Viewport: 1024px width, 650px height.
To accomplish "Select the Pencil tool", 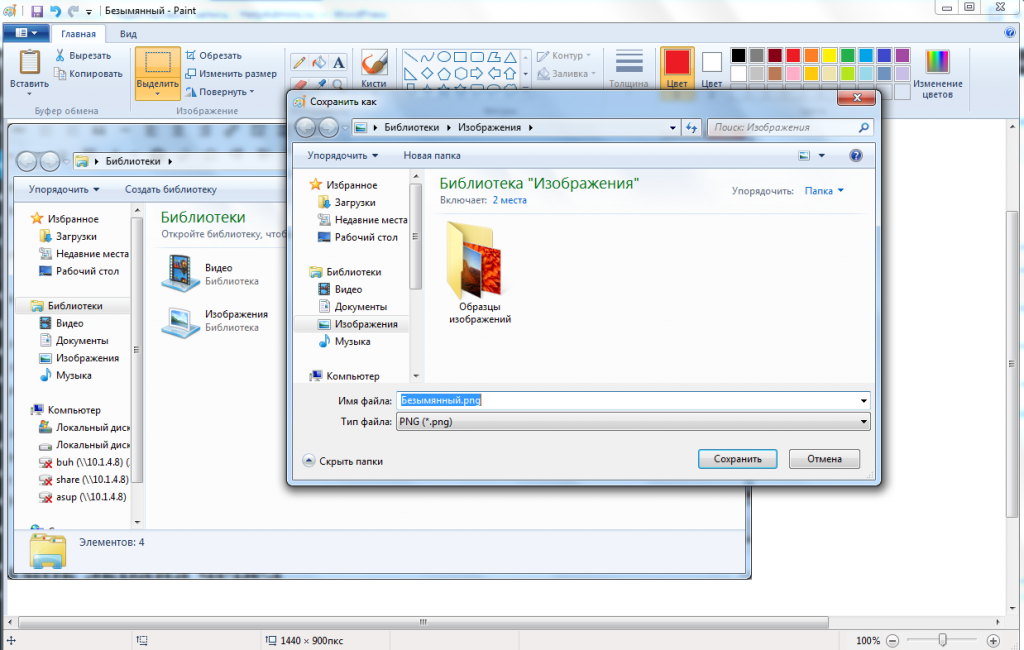I will click(x=300, y=63).
